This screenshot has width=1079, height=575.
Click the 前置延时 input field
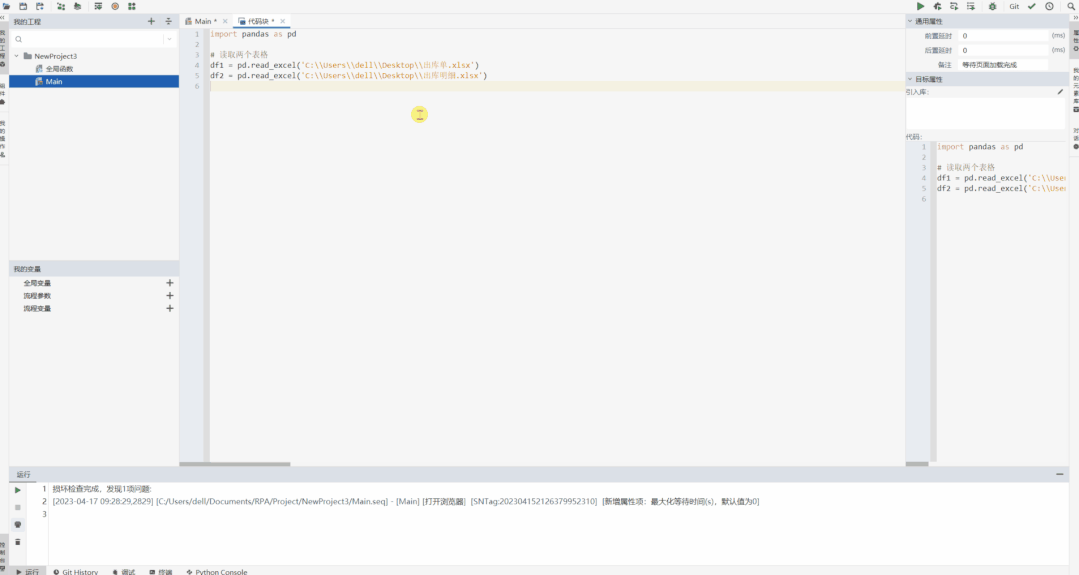(1003, 36)
